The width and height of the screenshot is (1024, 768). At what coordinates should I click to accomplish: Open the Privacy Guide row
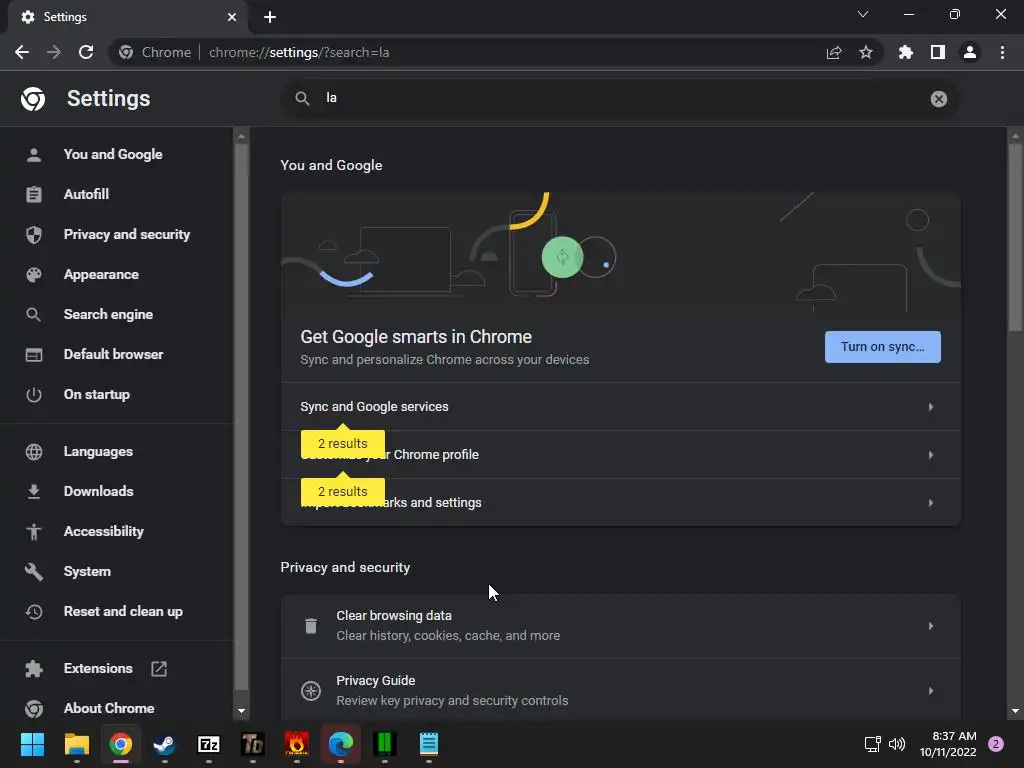[x=620, y=690]
